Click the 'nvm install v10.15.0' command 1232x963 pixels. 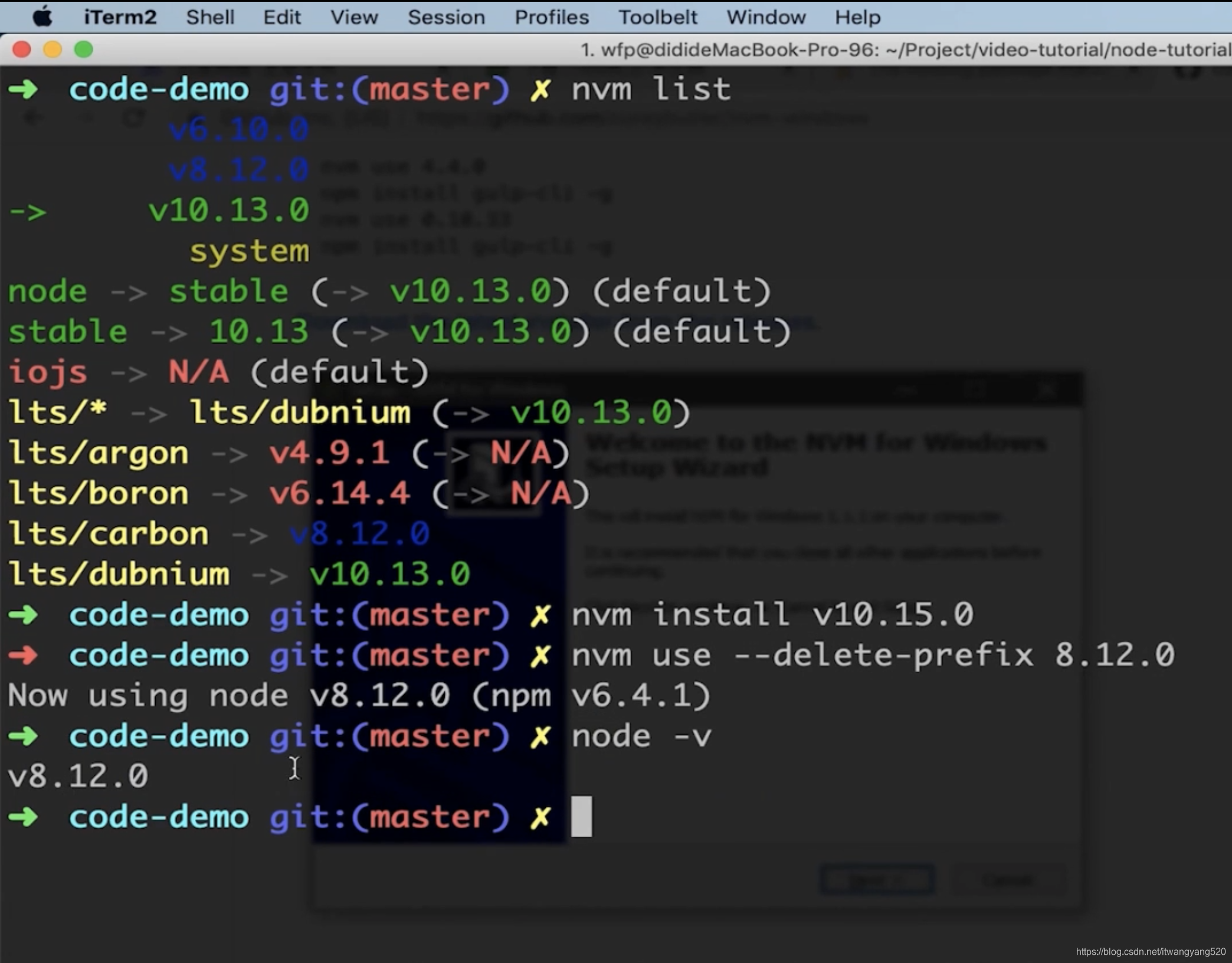pyautogui.click(x=772, y=615)
